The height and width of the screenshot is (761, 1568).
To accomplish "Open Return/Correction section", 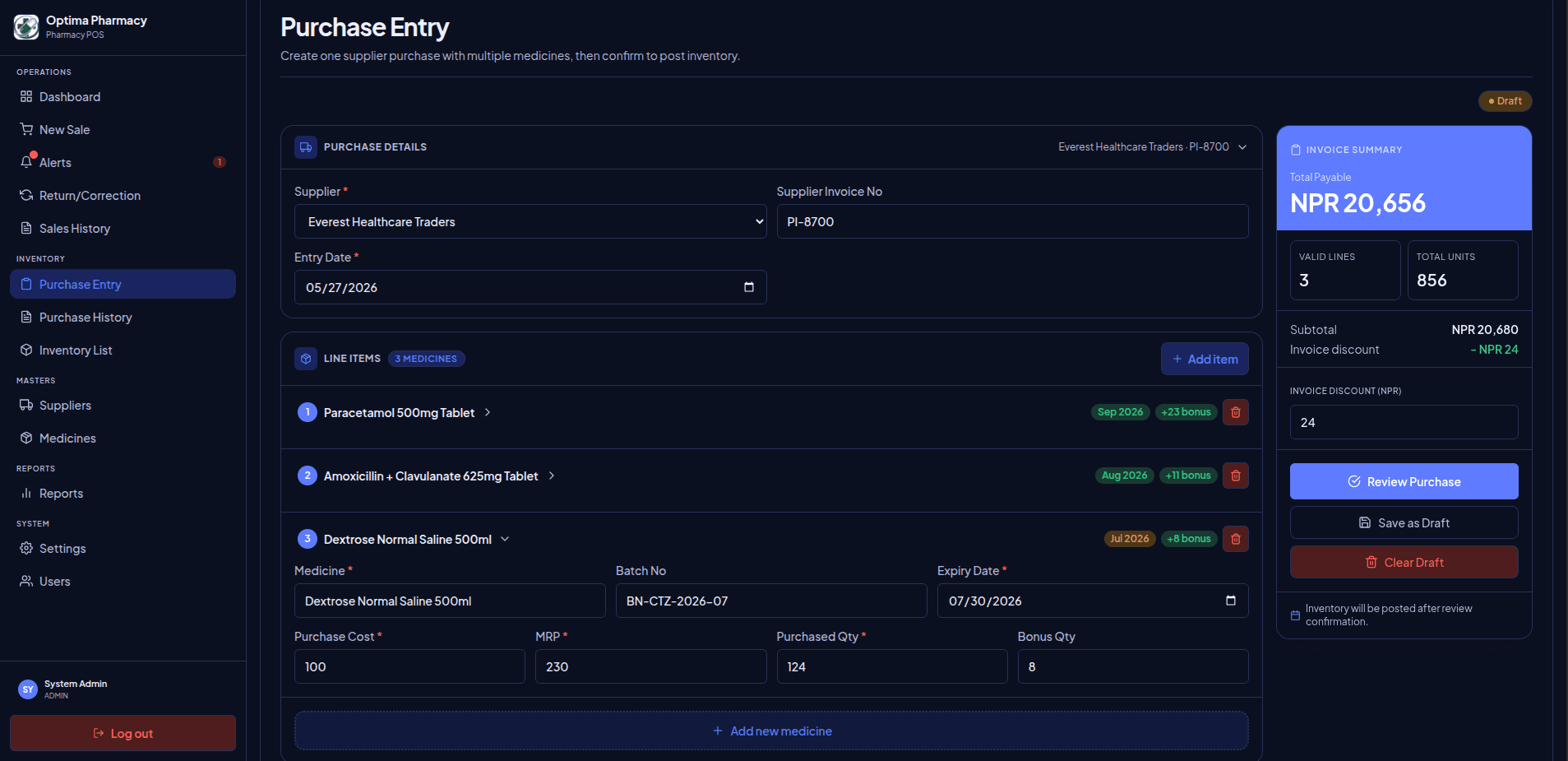I will coord(123,196).
